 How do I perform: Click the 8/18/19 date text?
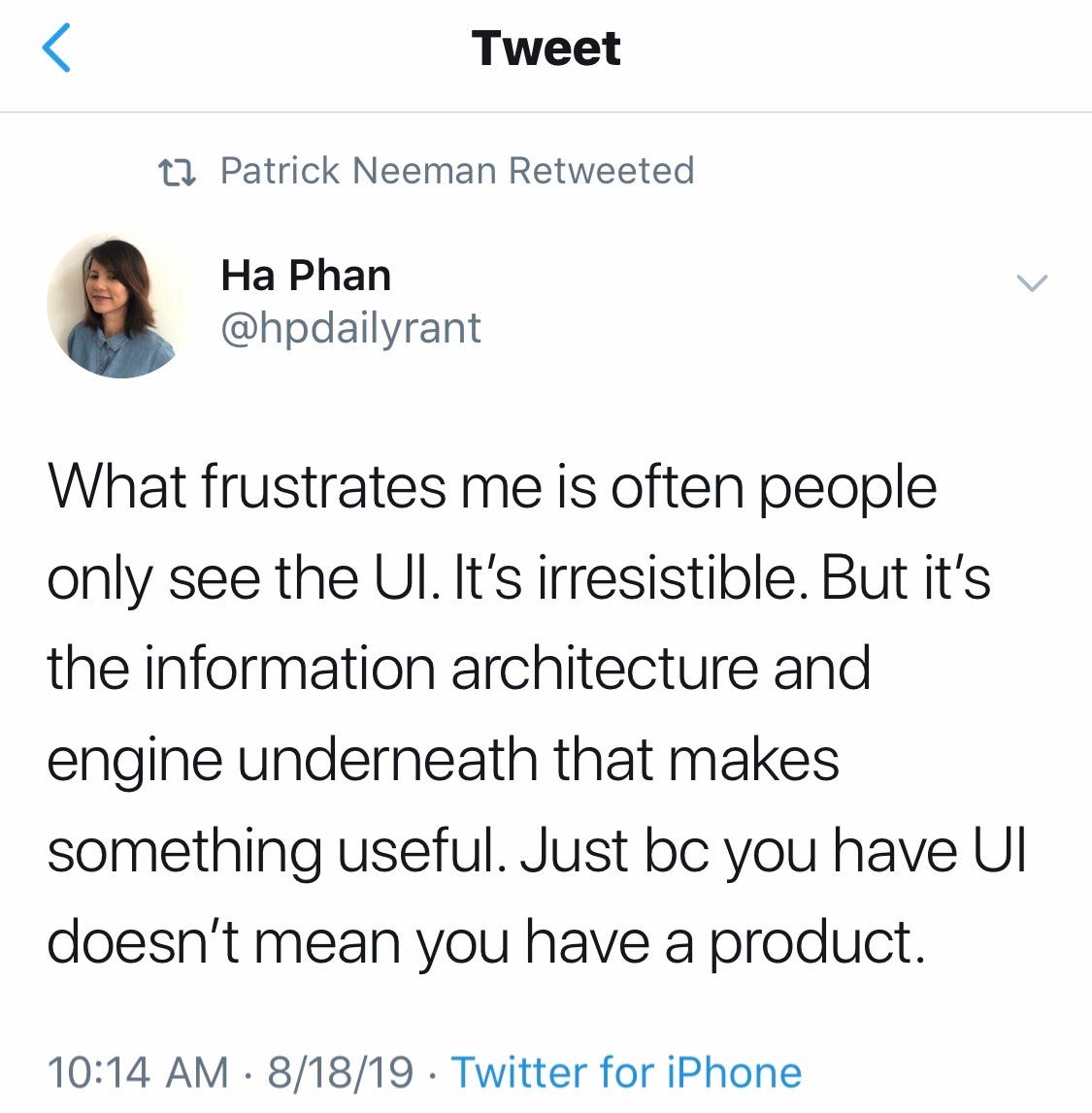343,1071
